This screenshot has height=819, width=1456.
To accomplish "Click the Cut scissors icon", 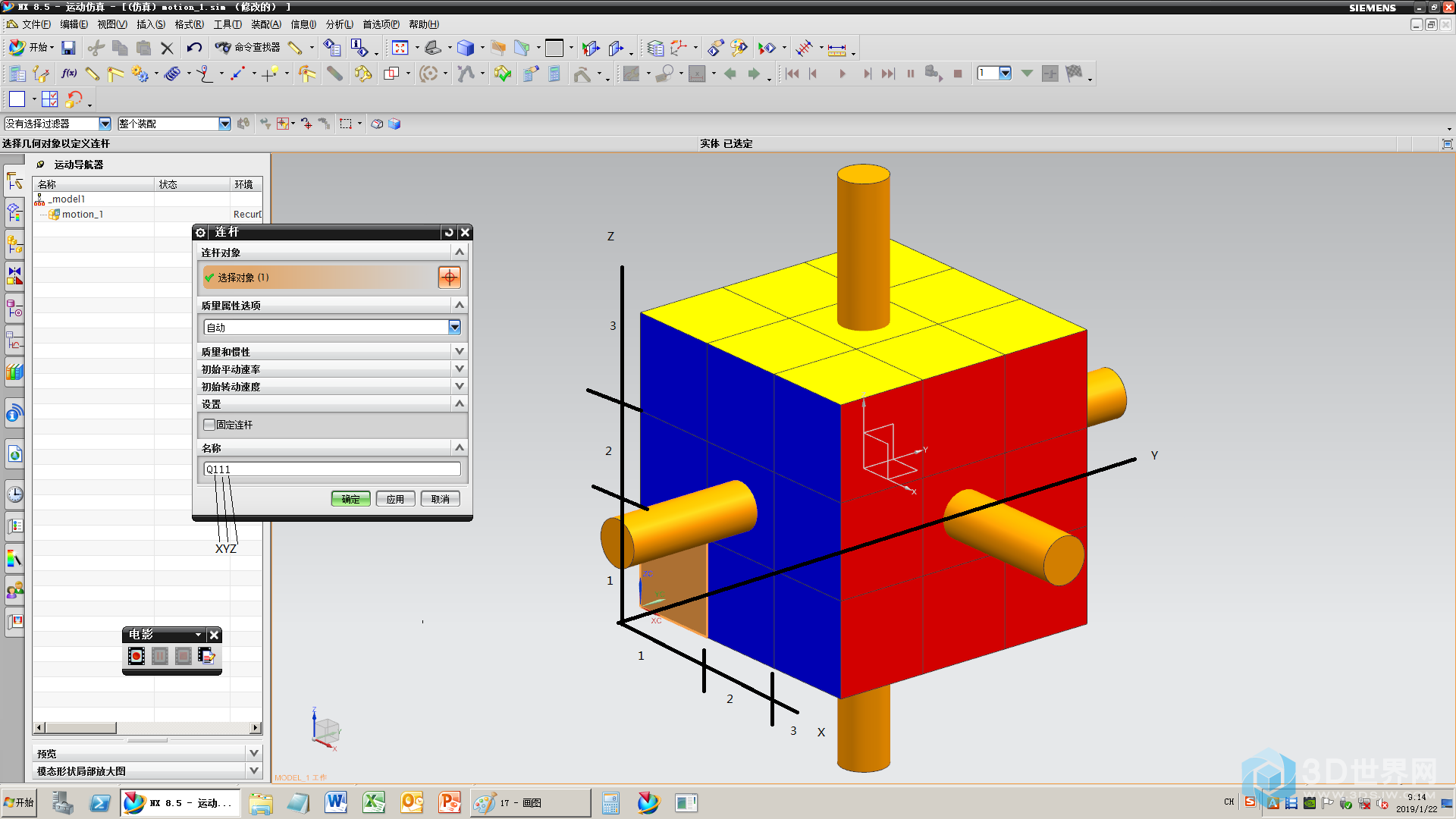I will 96,48.
